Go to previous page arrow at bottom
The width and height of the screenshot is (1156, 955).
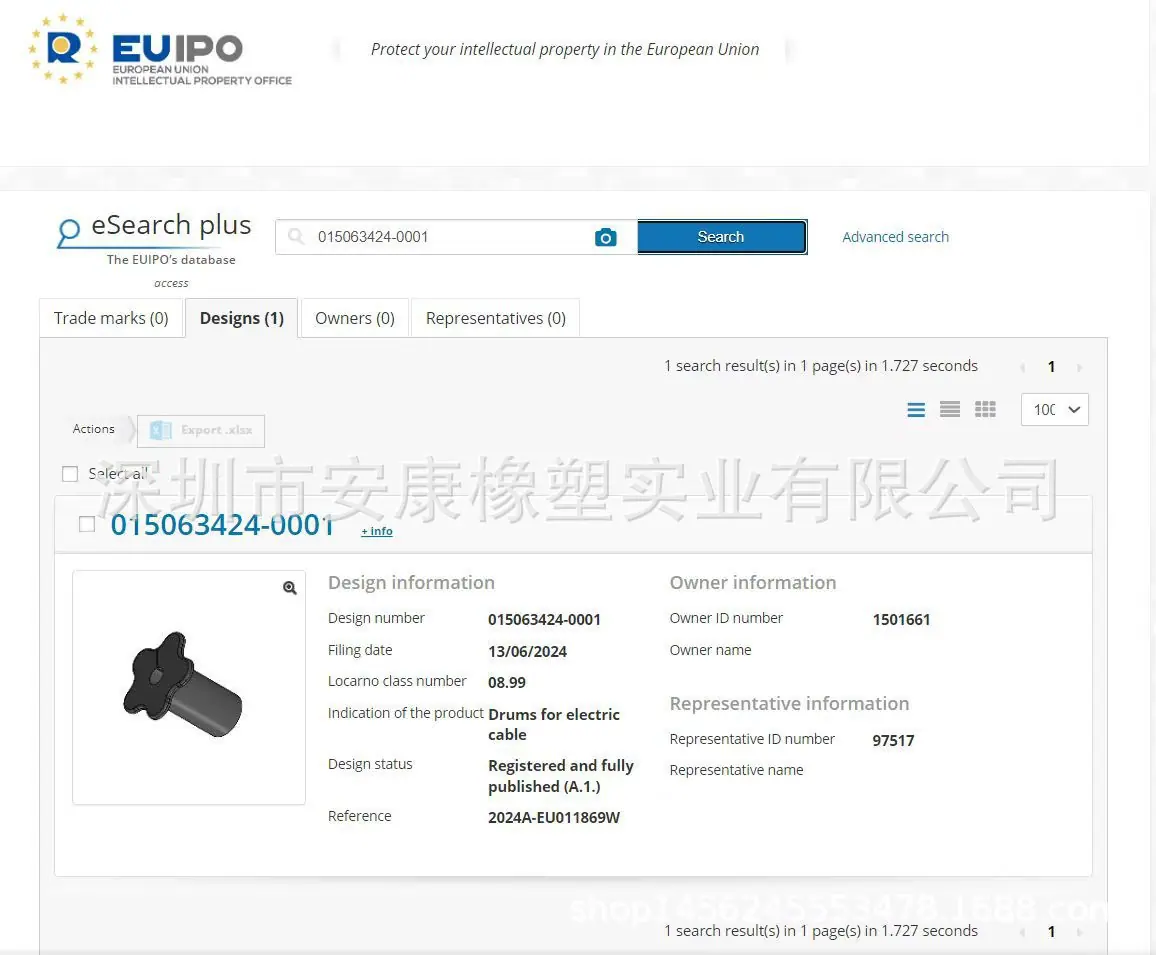tap(1023, 932)
